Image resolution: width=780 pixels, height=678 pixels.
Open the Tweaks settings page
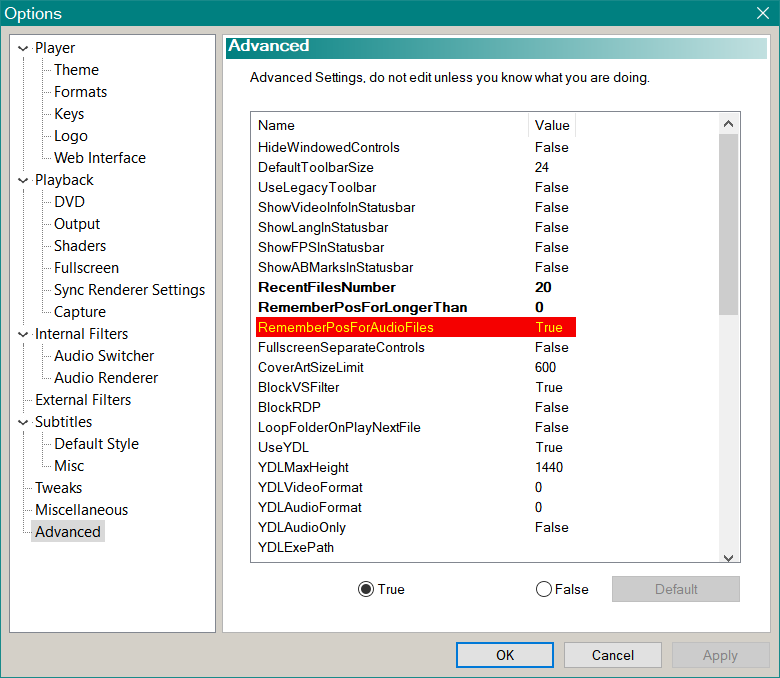(x=59, y=488)
